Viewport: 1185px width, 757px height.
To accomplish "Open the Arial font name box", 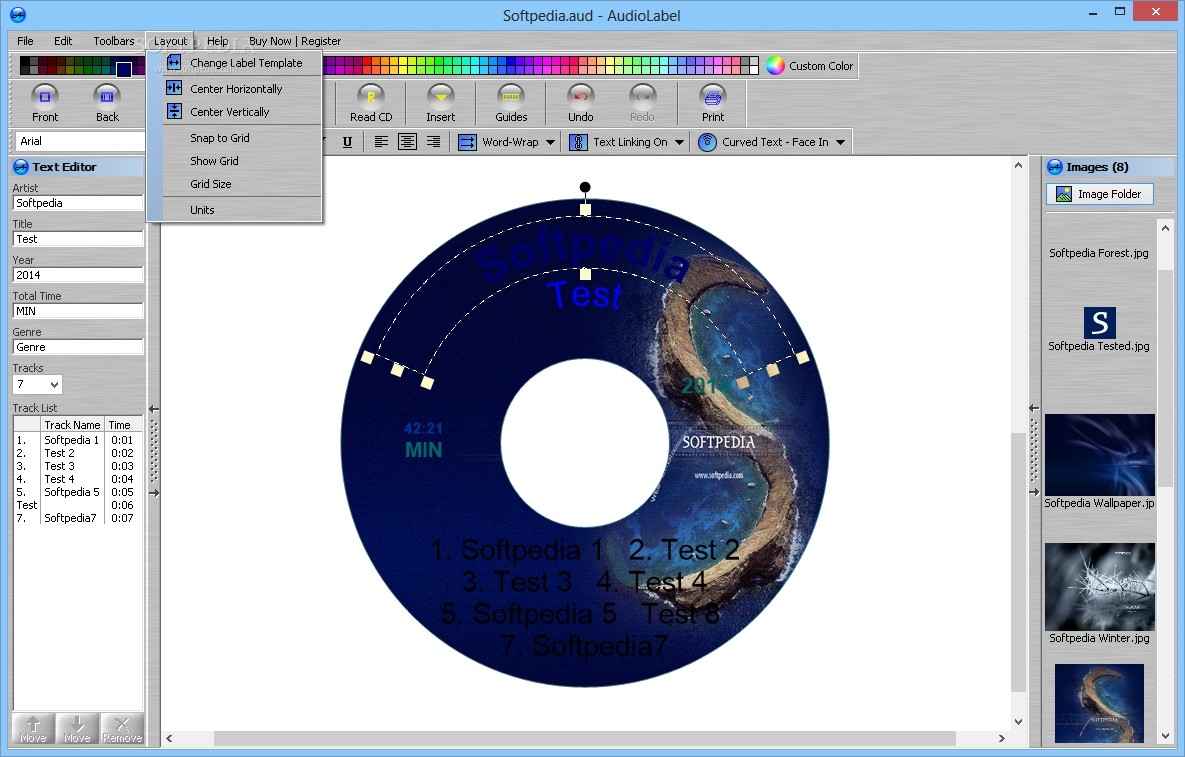I will pos(79,141).
